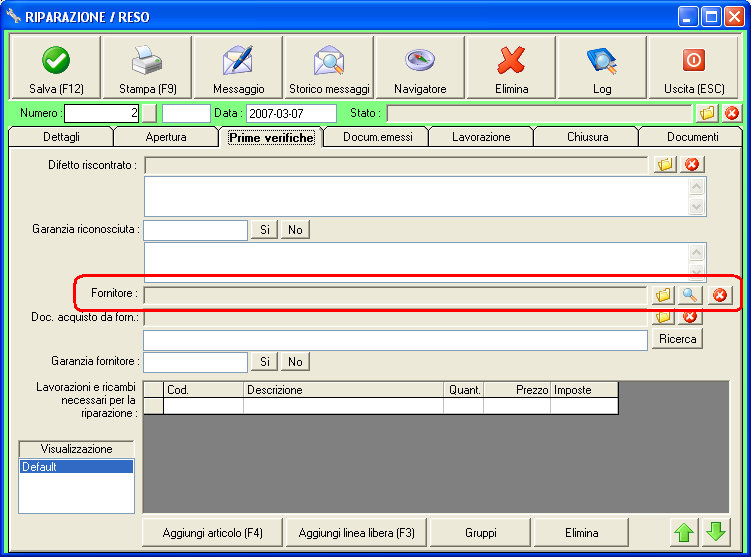Screen dimensions: 751x557
Task: Switch to the Lavorazione tab
Action: [480, 137]
